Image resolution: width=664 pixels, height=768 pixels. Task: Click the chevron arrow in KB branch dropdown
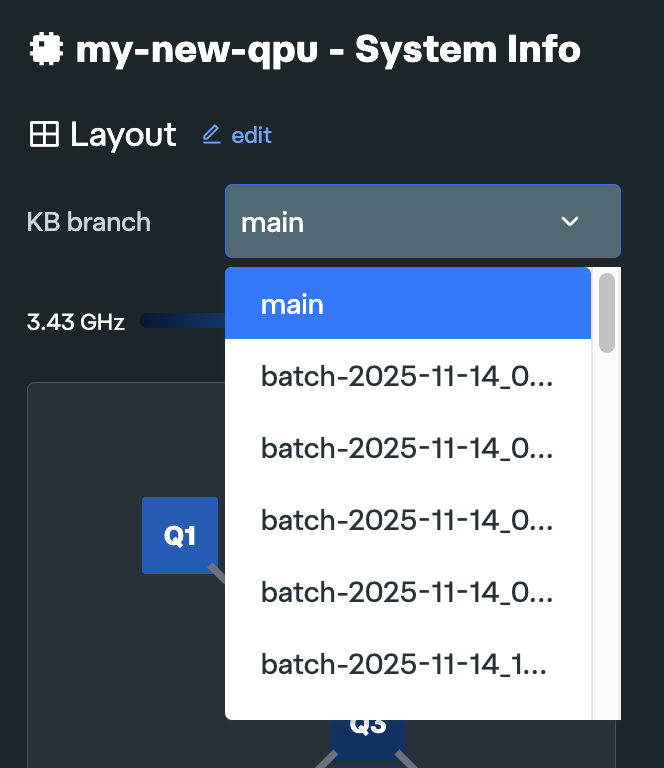569,221
